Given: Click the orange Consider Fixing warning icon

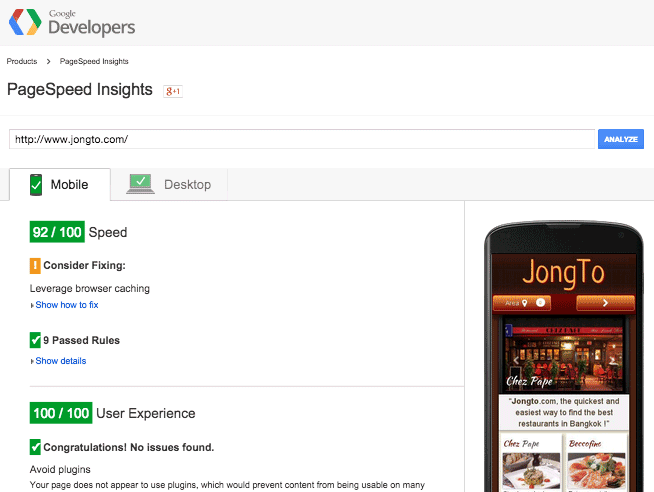Looking at the screenshot, I should tap(35, 266).
